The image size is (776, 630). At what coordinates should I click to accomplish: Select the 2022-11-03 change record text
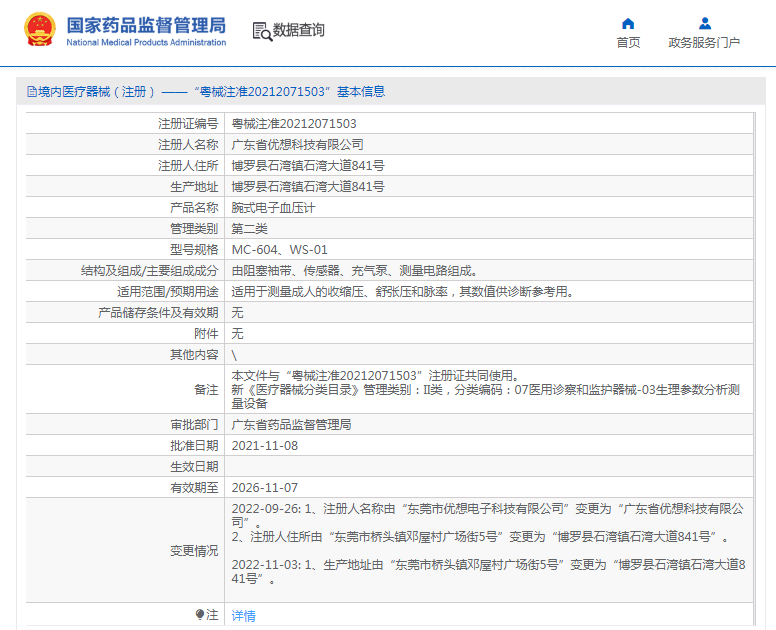(488, 572)
